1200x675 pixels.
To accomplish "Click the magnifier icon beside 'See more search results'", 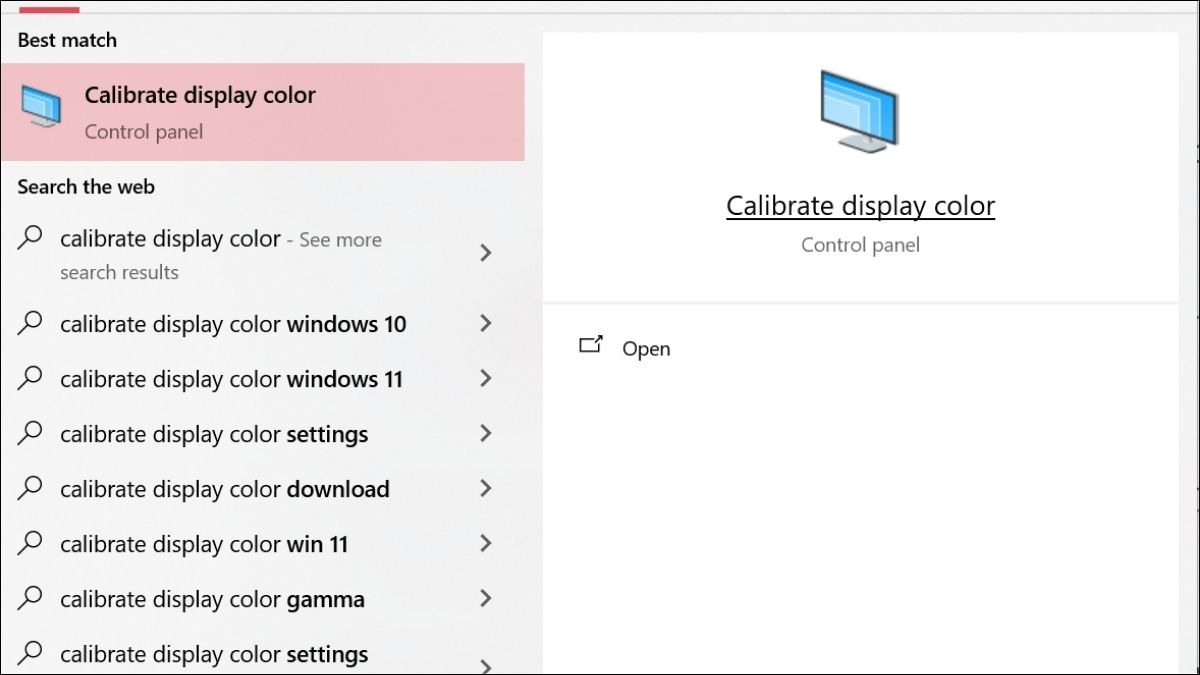I will coord(31,239).
